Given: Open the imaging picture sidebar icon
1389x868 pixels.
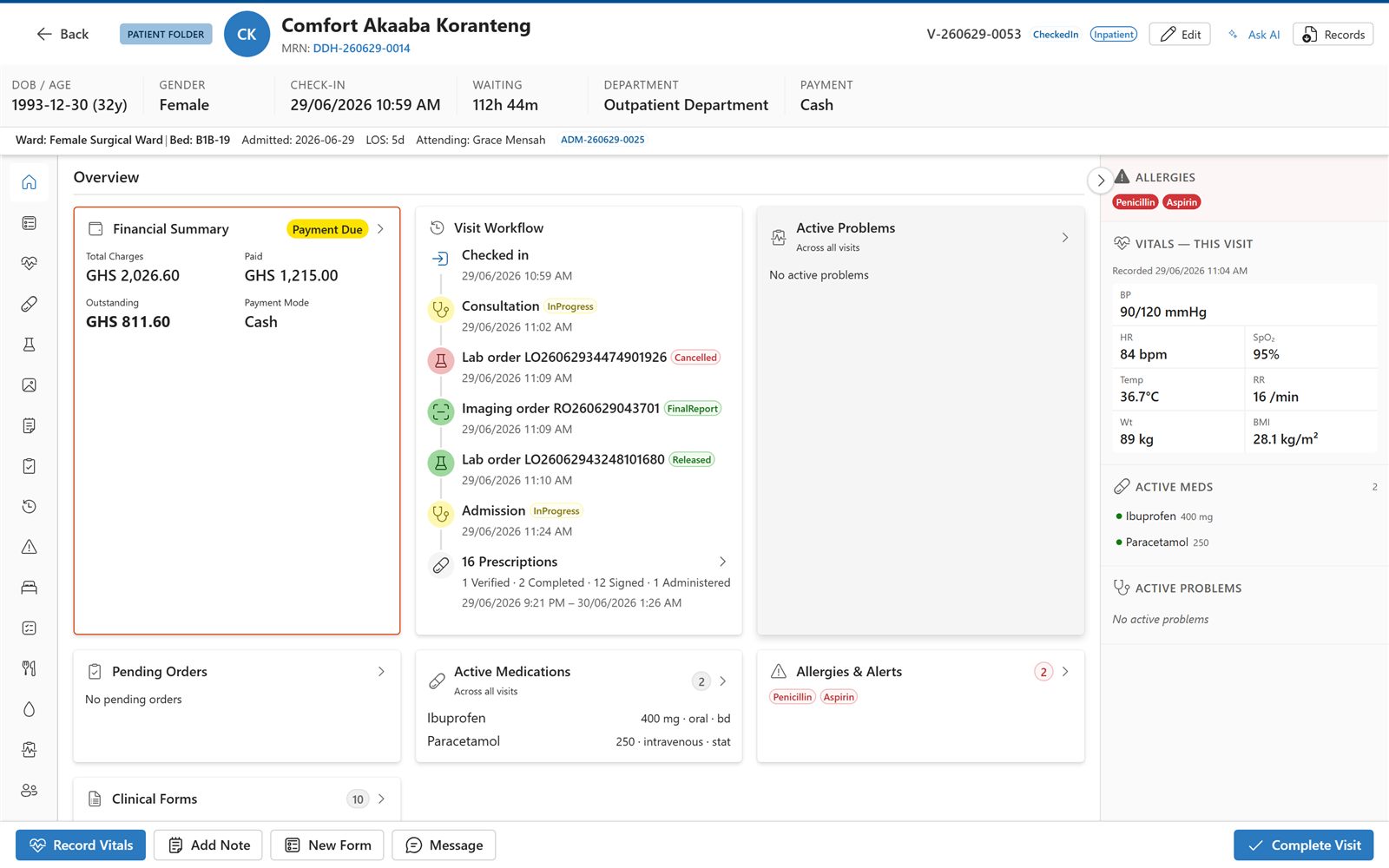Looking at the screenshot, I should 29,385.
